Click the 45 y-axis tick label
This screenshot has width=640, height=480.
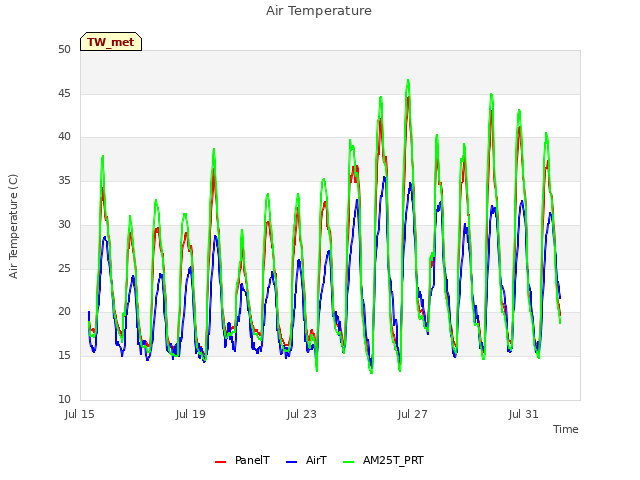[x=64, y=93]
